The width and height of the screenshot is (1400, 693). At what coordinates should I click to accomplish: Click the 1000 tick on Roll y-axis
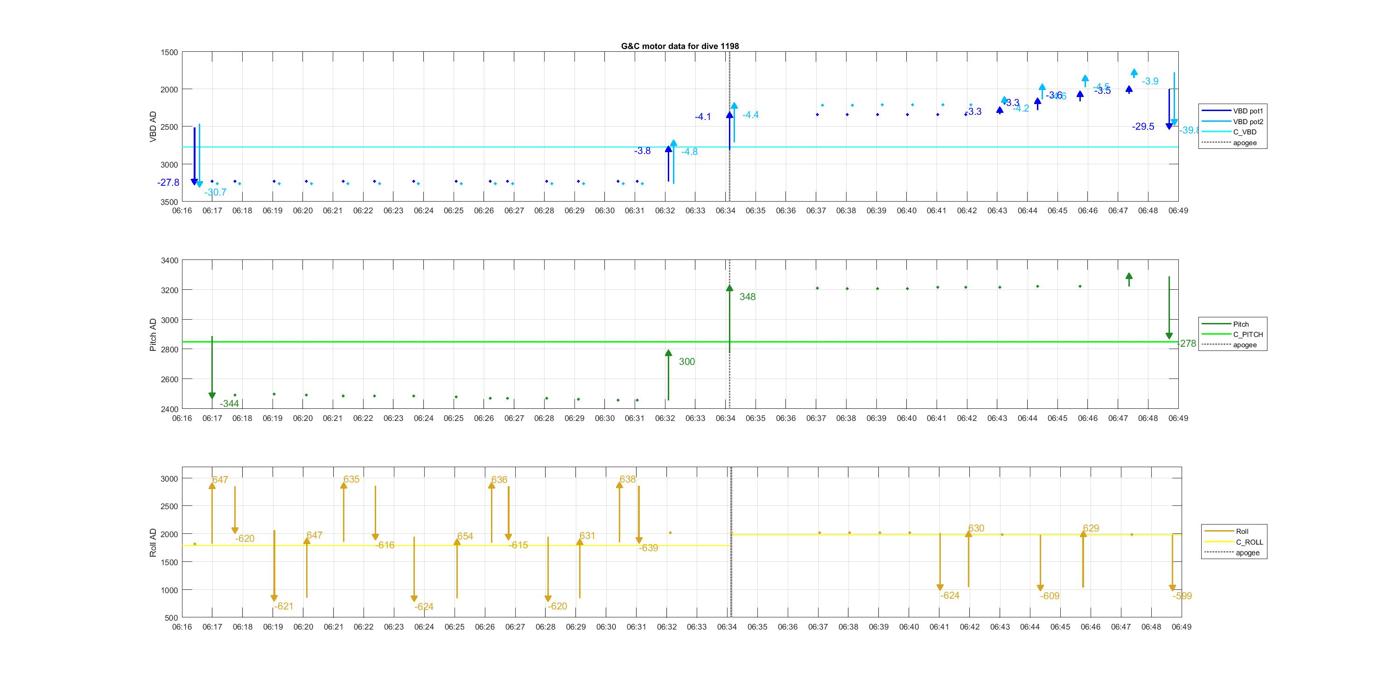pyautogui.click(x=168, y=590)
